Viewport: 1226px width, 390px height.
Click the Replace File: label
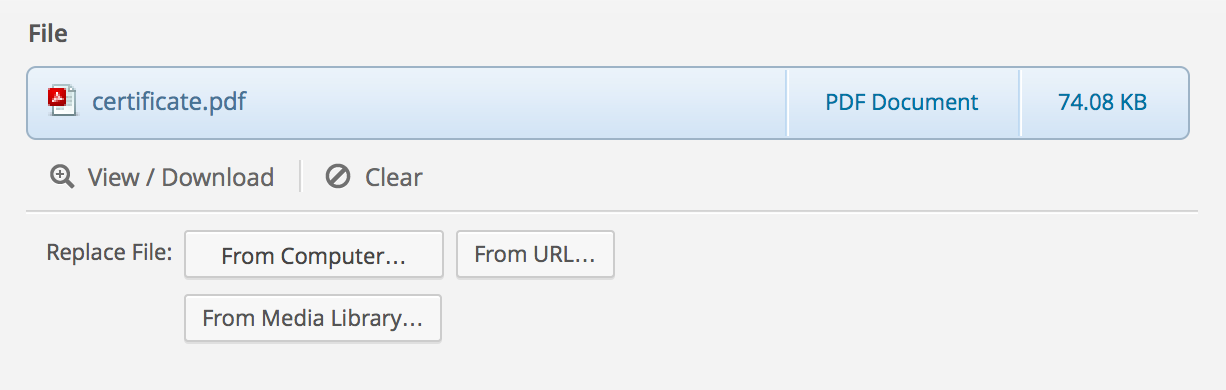[110, 251]
